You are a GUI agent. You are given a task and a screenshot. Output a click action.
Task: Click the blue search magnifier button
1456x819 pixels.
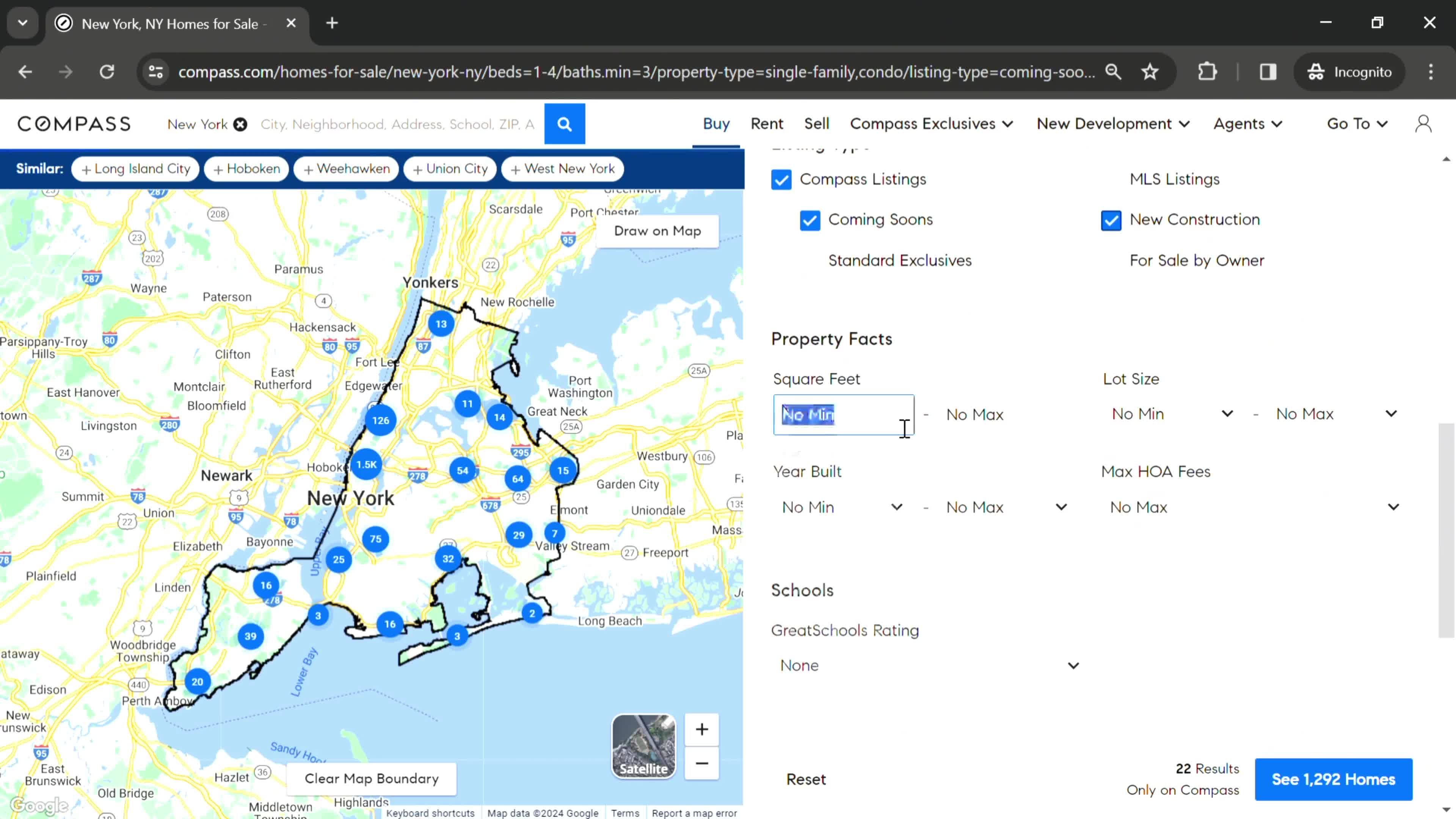tap(564, 124)
